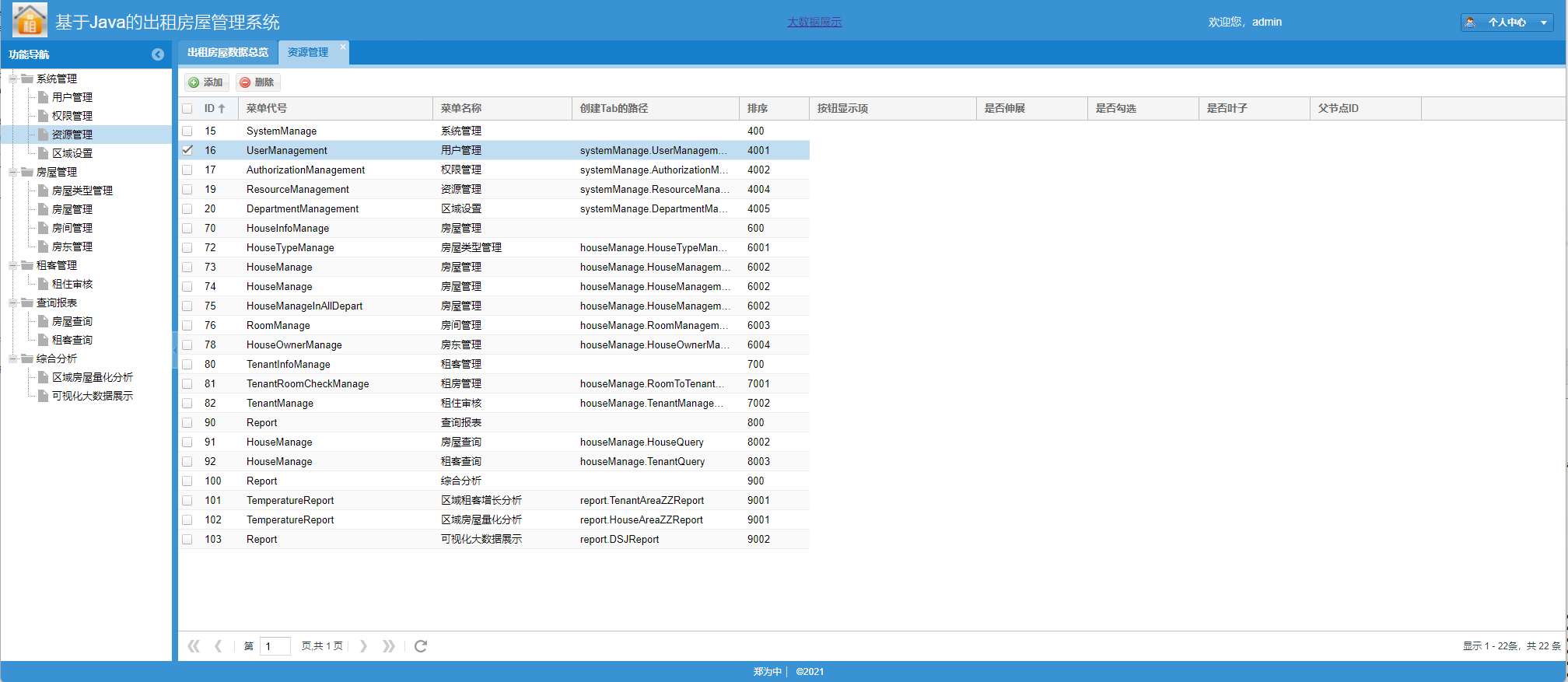Click 租住审核 page icon in tree

coord(44,284)
